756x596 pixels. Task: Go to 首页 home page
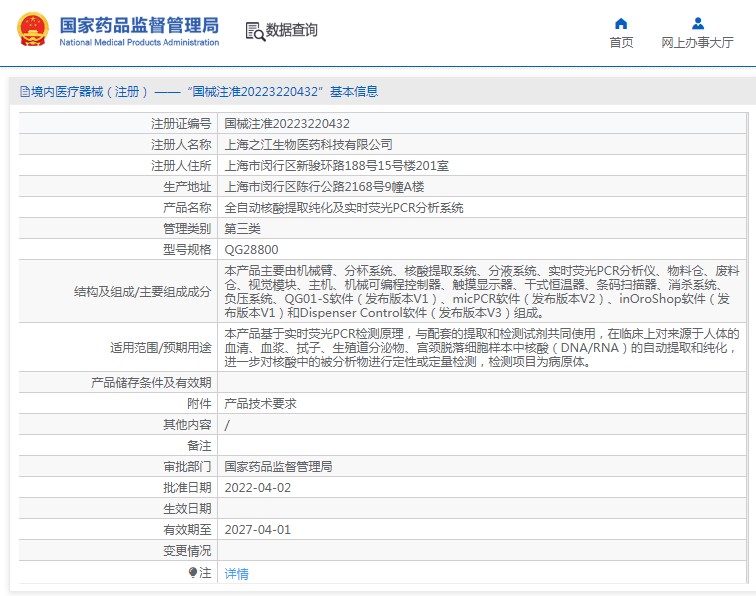coord(621,42)
